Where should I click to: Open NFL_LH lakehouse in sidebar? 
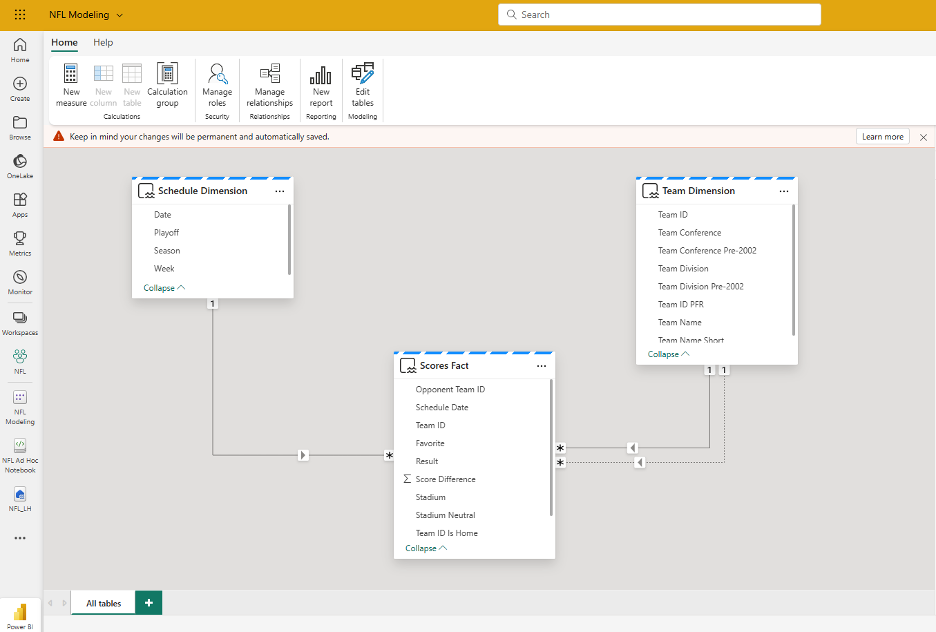tap(20, 500)
